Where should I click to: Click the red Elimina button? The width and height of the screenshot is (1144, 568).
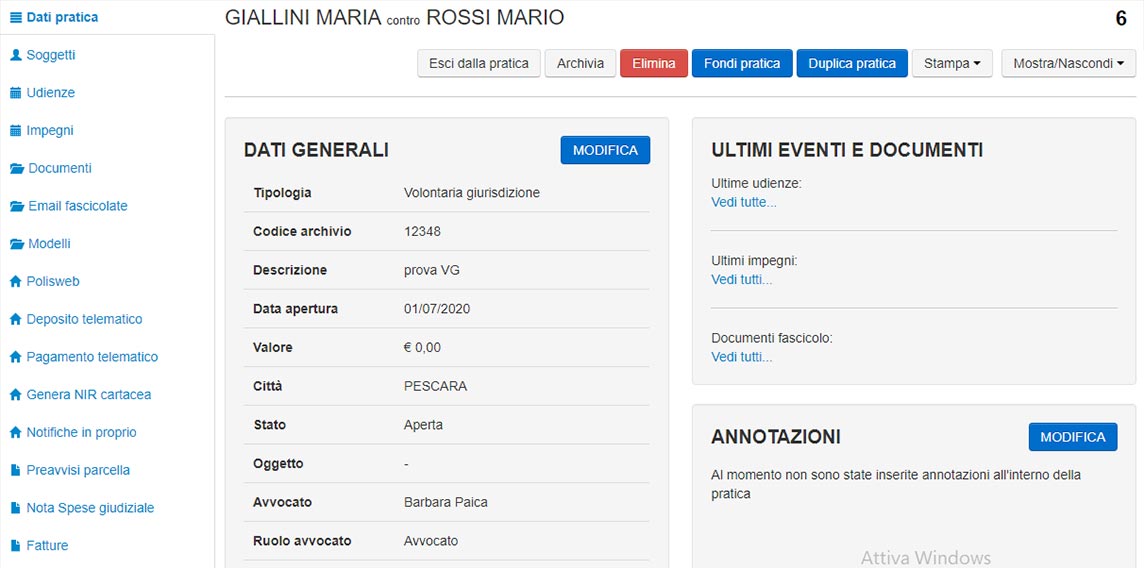654,63
